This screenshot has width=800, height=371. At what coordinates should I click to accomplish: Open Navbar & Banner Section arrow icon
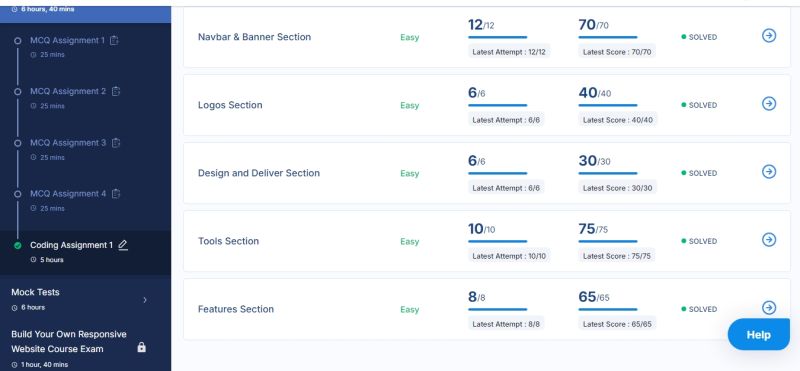pyautogui.click(x=769, y=35)
